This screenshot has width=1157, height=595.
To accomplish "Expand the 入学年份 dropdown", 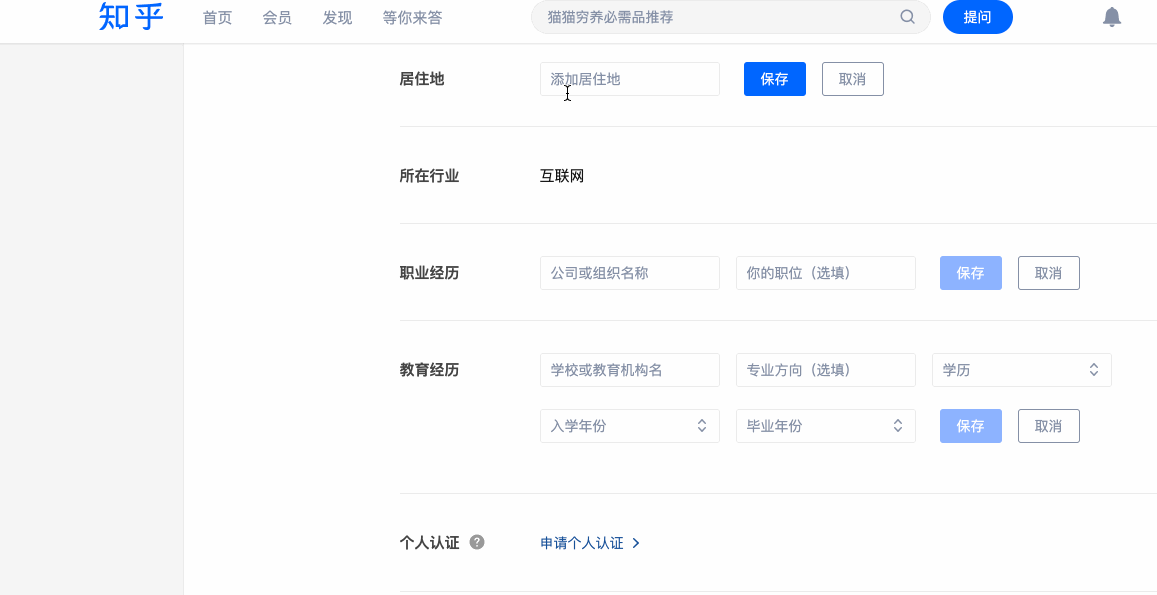I will point(629,426).
